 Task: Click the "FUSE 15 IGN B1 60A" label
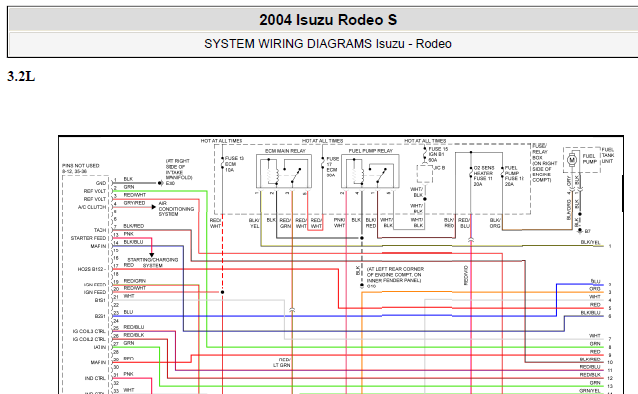point(438,155)
